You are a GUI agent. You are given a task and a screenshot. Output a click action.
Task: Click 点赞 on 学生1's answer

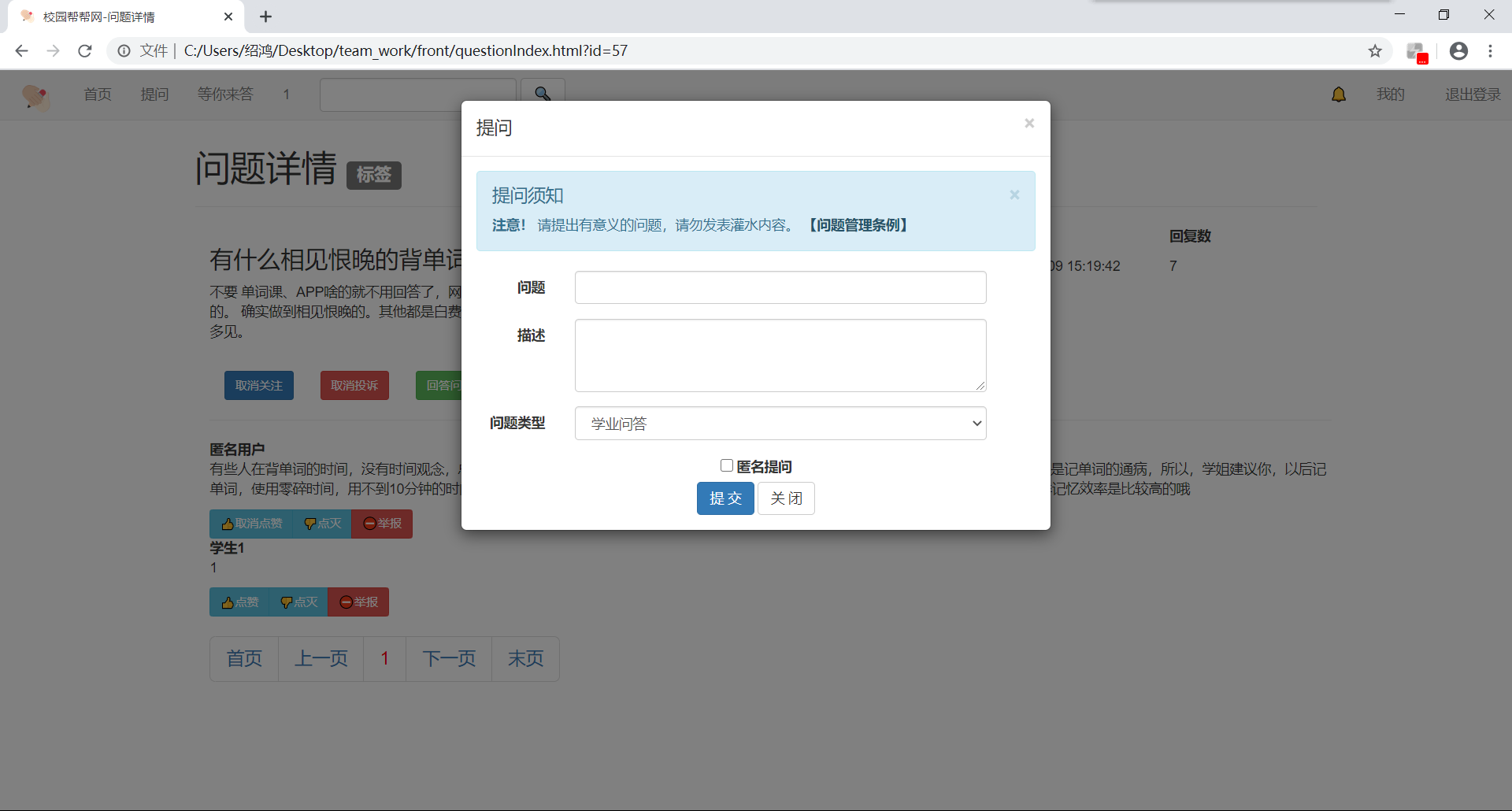pos(239,602)
